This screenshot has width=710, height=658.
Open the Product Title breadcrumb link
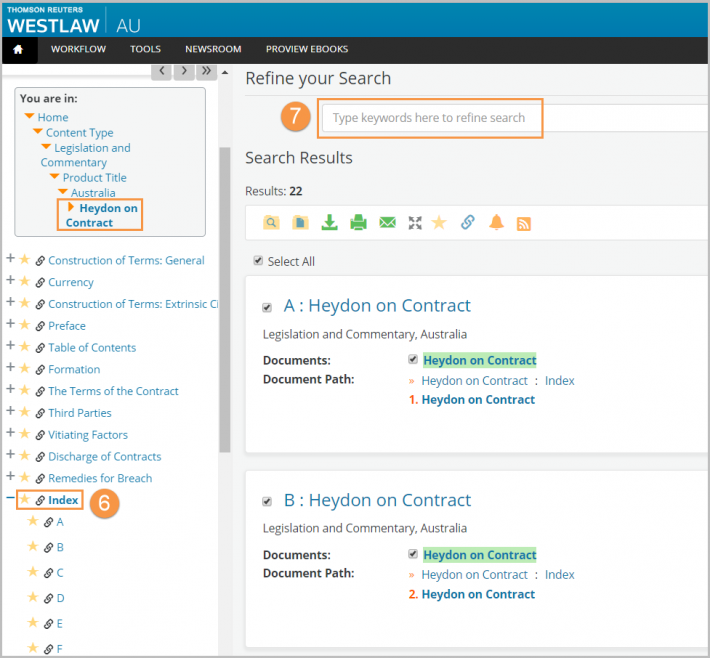tap(95, 178)
